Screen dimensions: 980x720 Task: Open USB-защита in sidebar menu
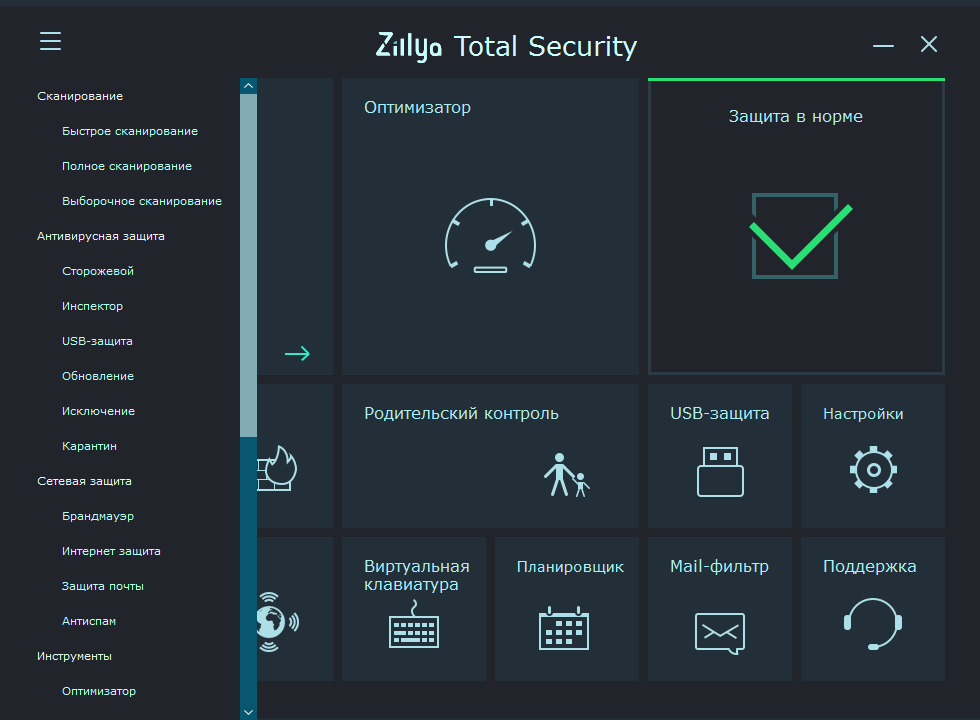(x=98, y=341)
